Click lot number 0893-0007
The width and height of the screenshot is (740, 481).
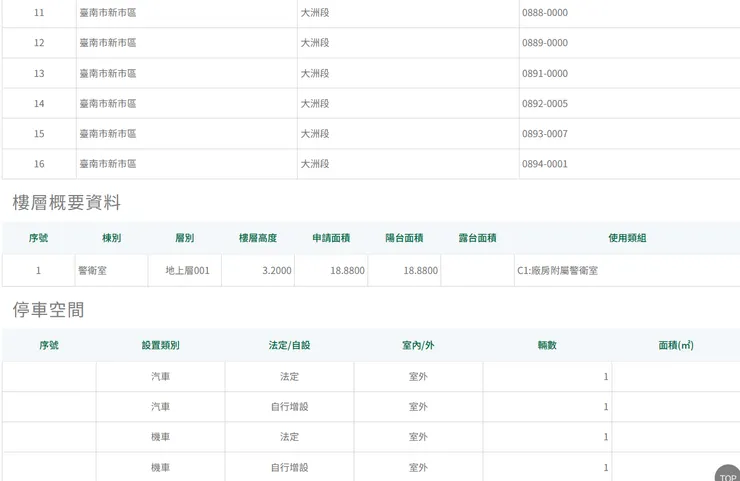pyautogui.click(x=545, y=134)
